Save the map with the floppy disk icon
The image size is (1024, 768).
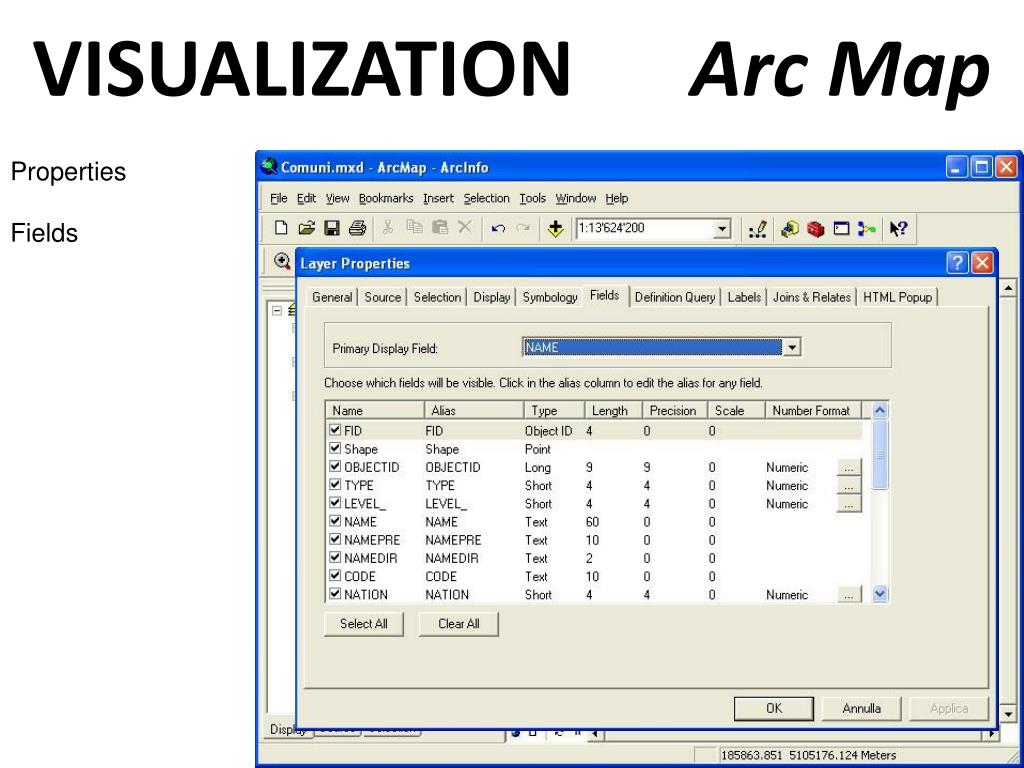click(x=332, y=228)
